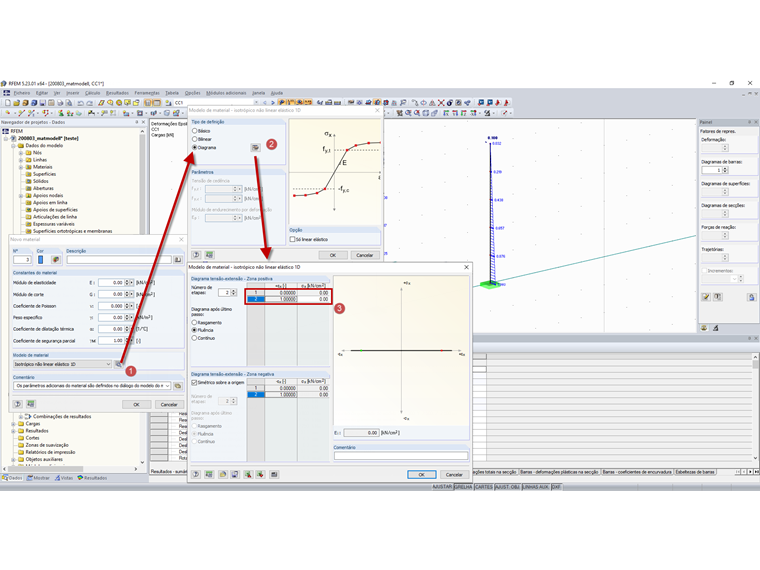Select Fluência in positive zone

coord(194,330)
